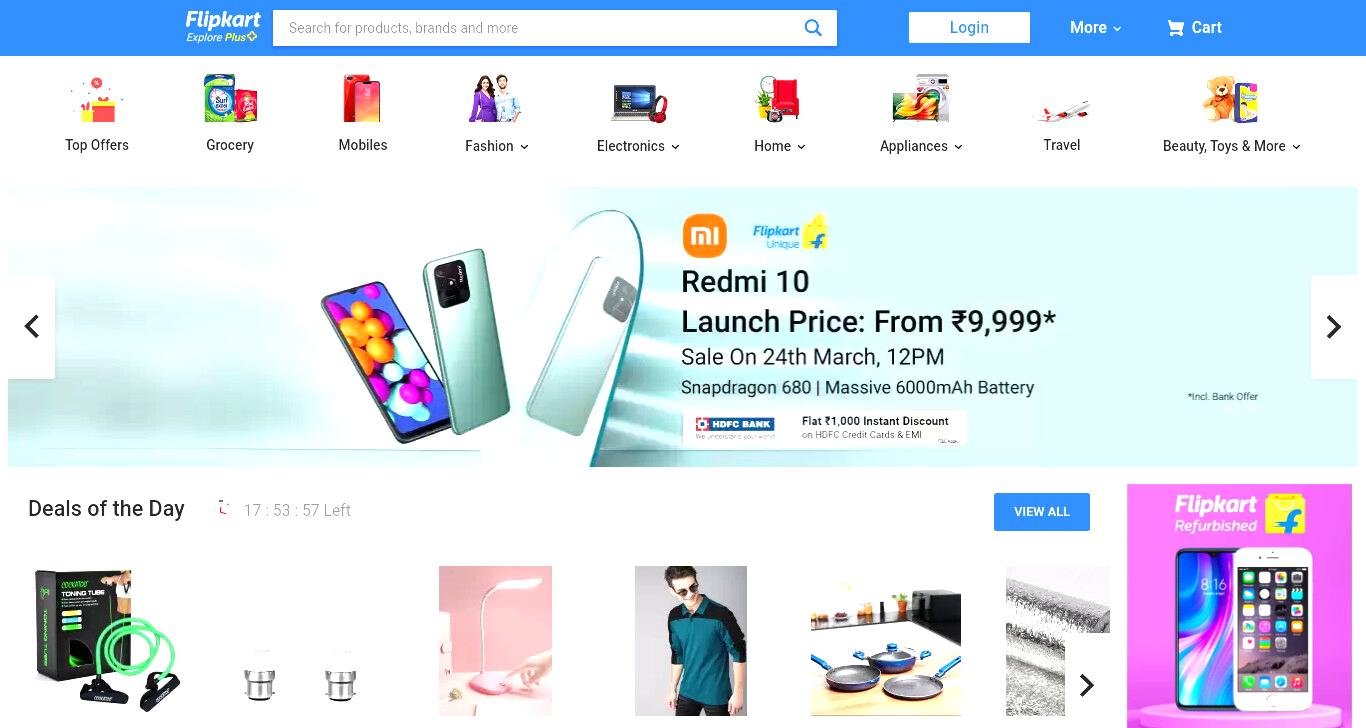
Task: Select the Top Offers category icon
Action: pos(96,99)
